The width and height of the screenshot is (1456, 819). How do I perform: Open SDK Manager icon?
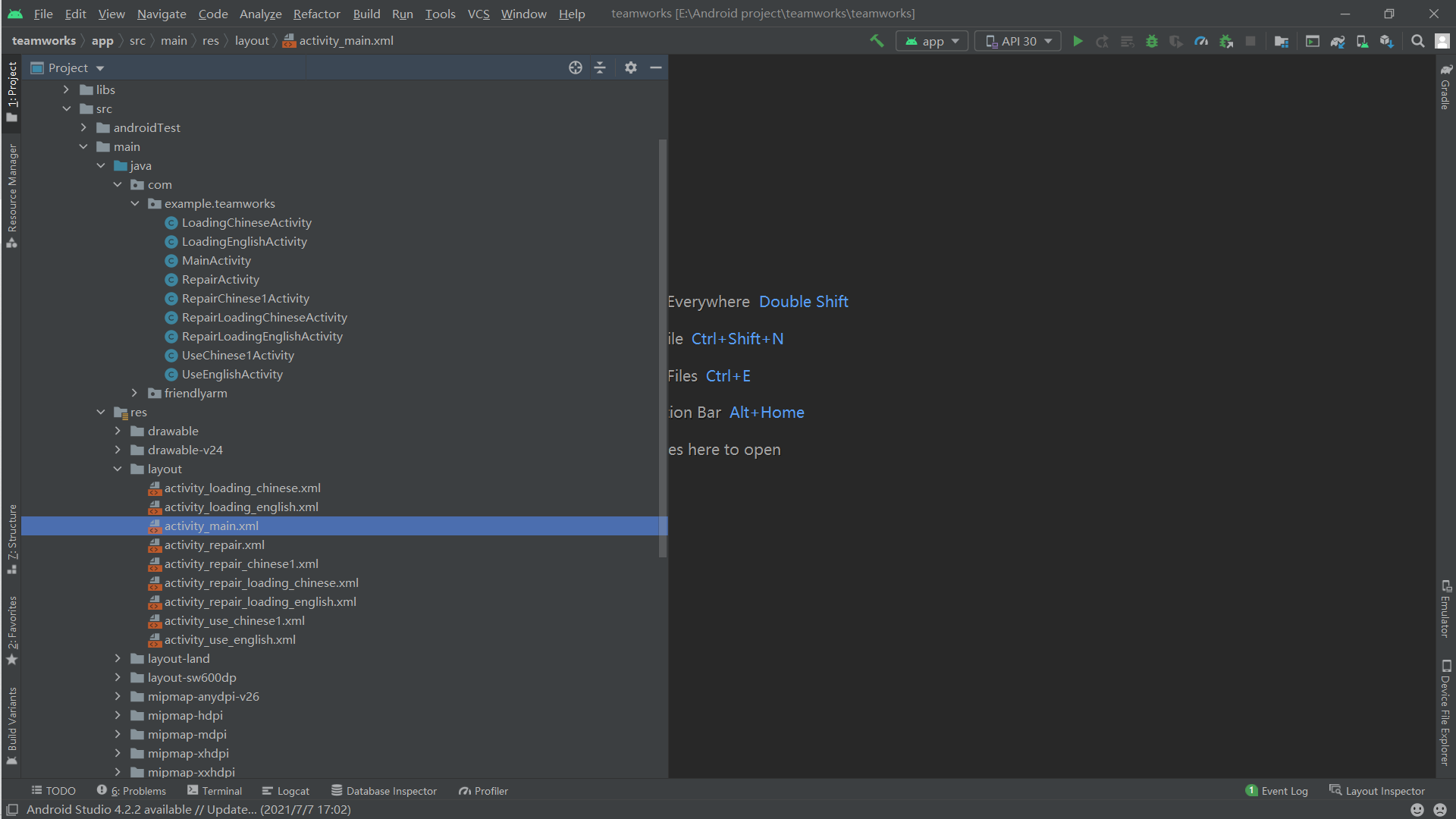pyautogui.click(x=1386, y=41)
